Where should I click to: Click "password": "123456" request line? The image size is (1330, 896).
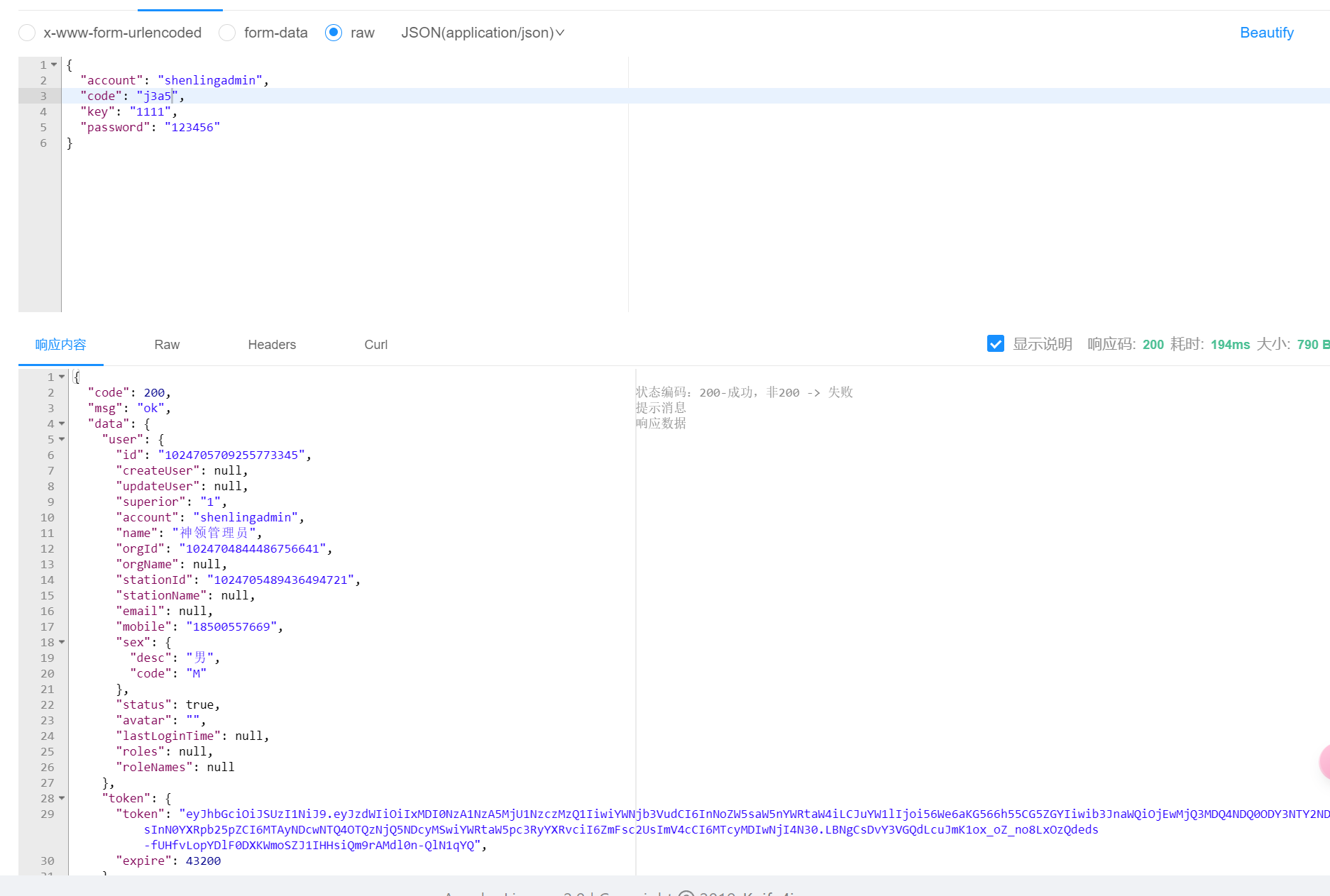150,127
